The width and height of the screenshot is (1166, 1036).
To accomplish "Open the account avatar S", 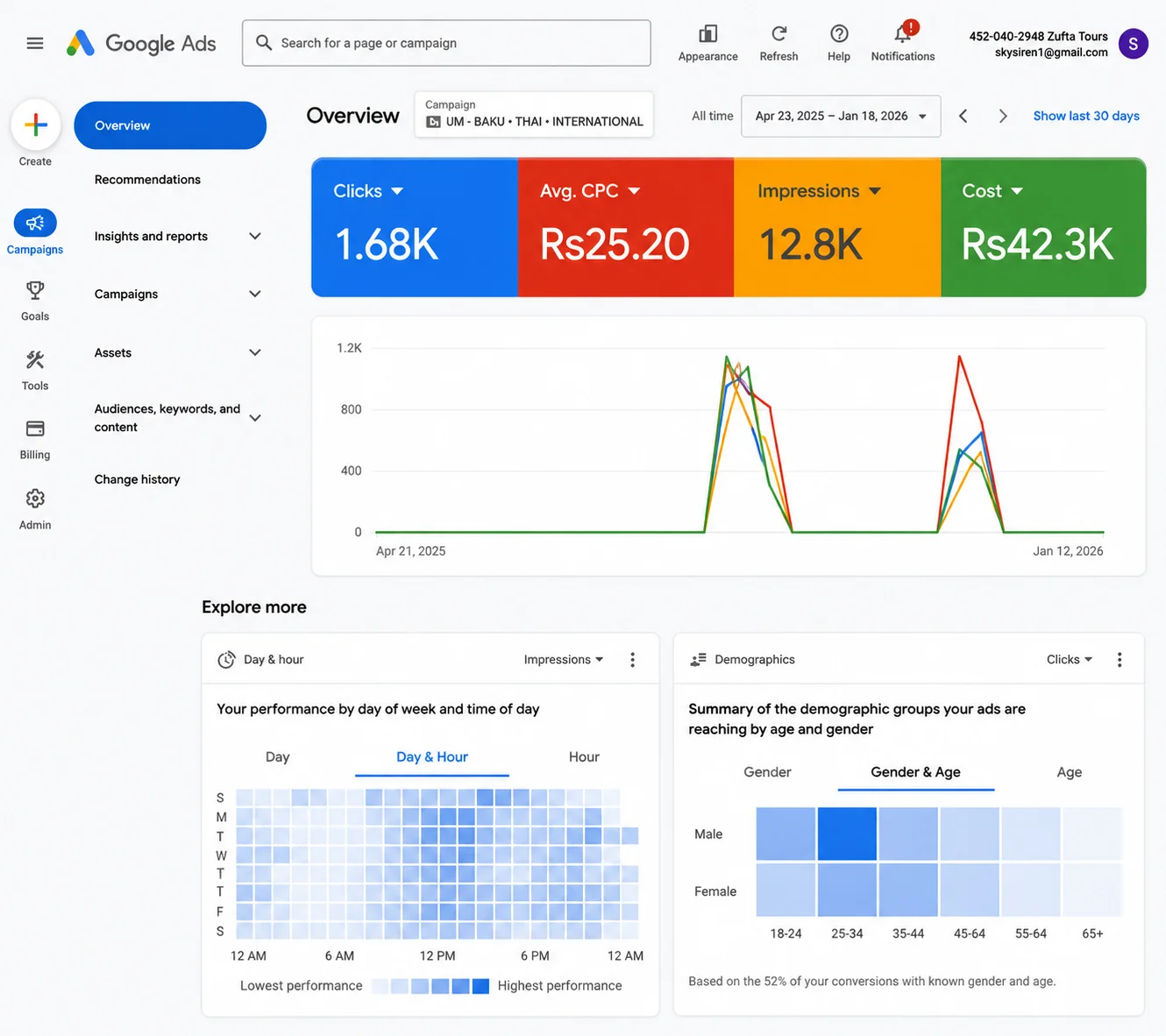I will coord(1133,43).
